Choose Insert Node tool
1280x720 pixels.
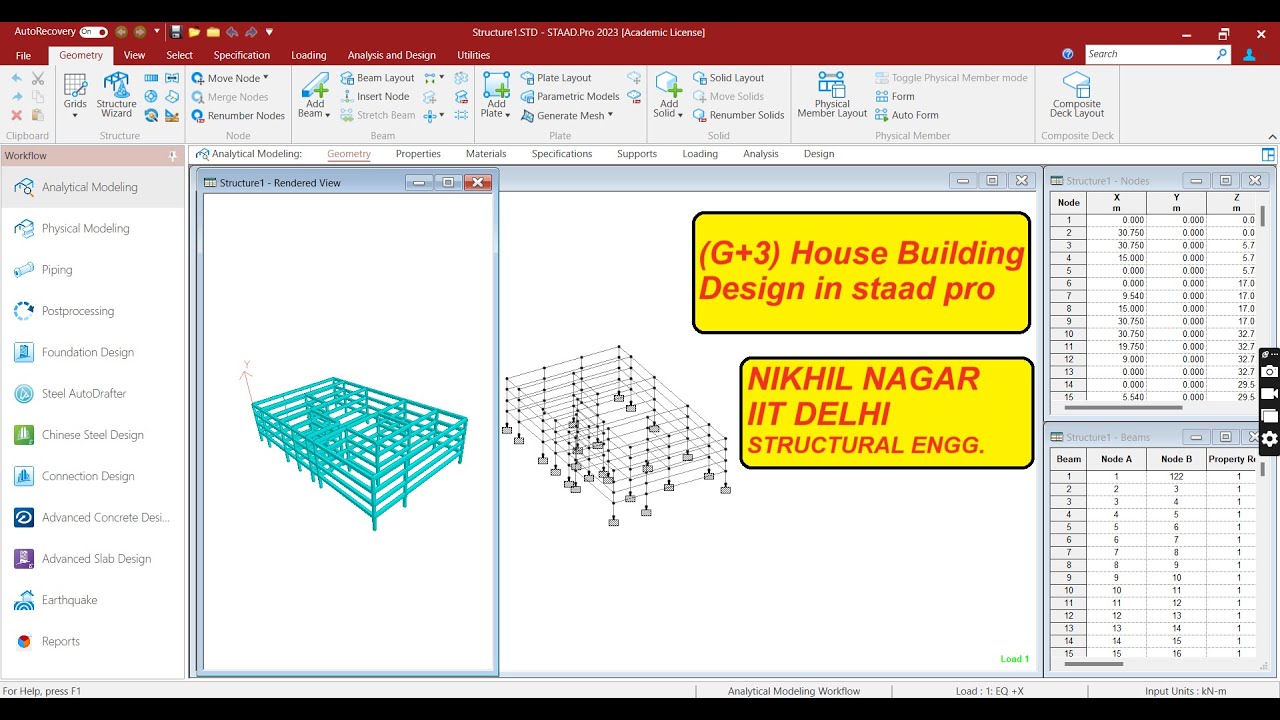(x=375, y=97)
